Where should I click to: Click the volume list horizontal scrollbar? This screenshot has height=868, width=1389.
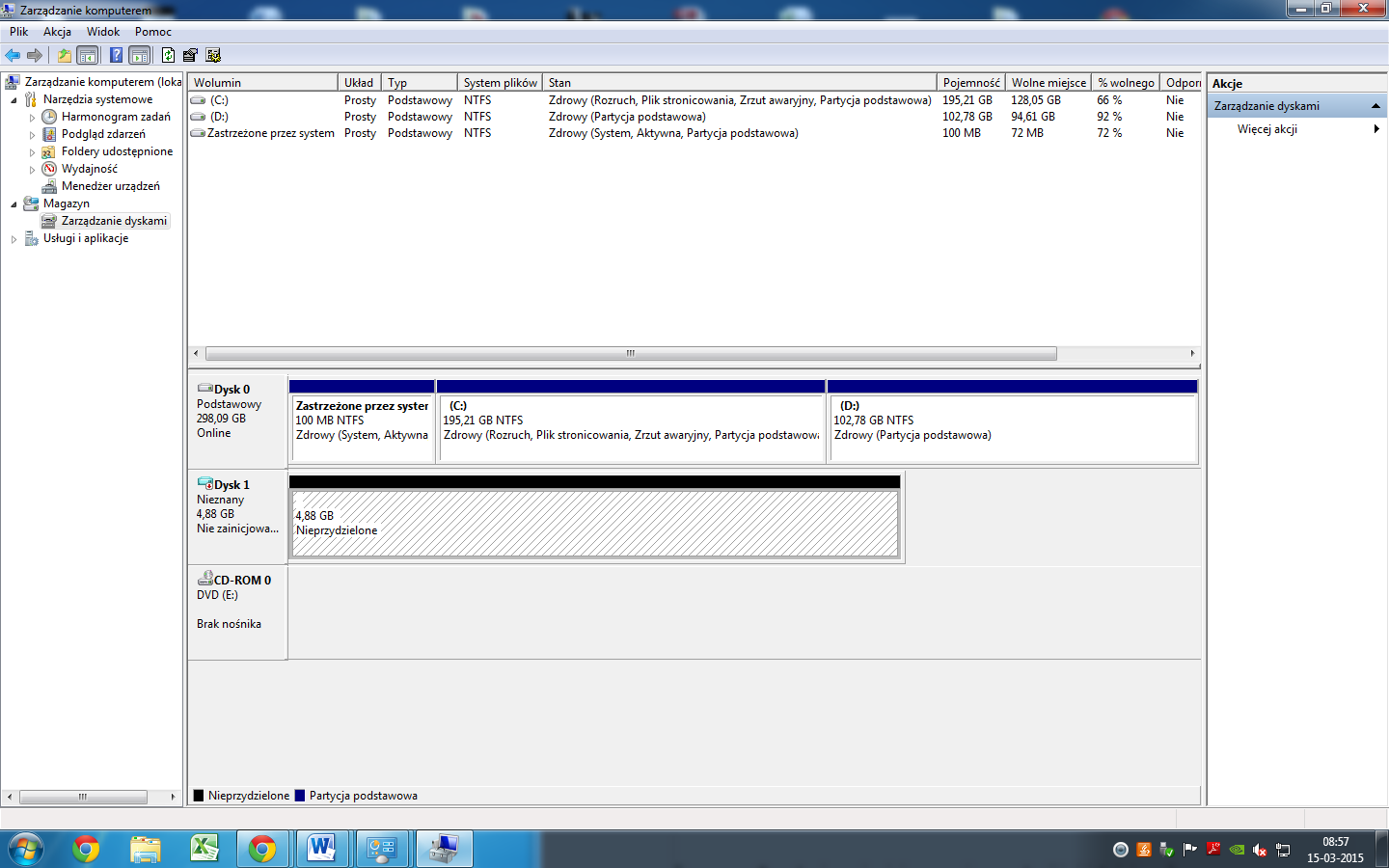pos(631,353)
